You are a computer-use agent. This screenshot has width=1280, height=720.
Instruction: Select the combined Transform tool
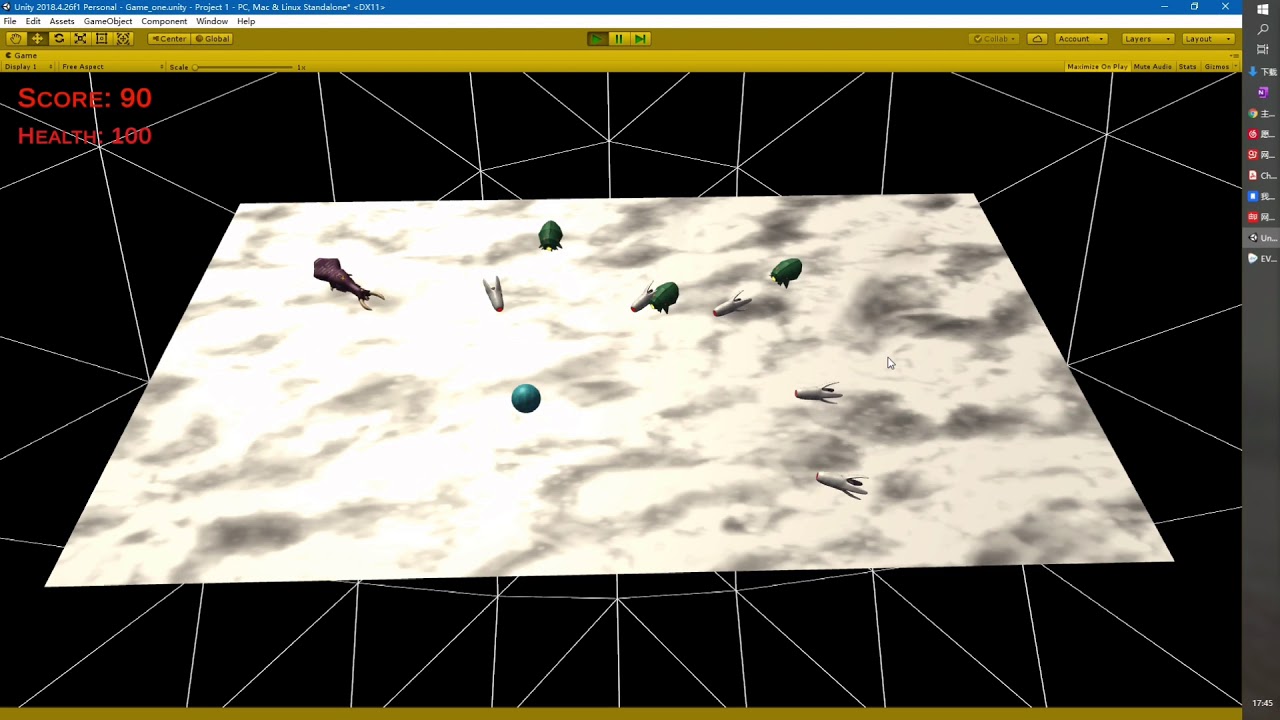(124, 38)
